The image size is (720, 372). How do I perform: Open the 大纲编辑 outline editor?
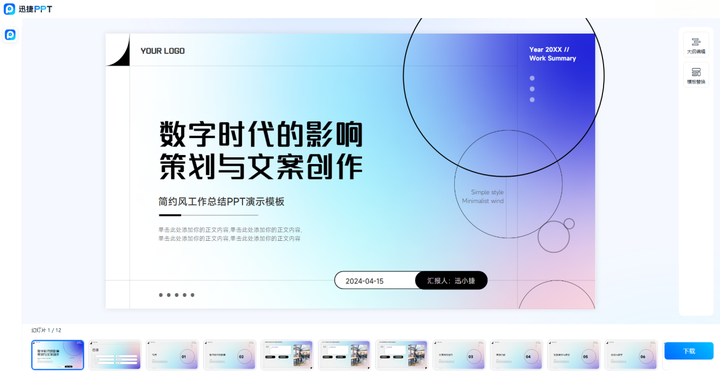696,45
